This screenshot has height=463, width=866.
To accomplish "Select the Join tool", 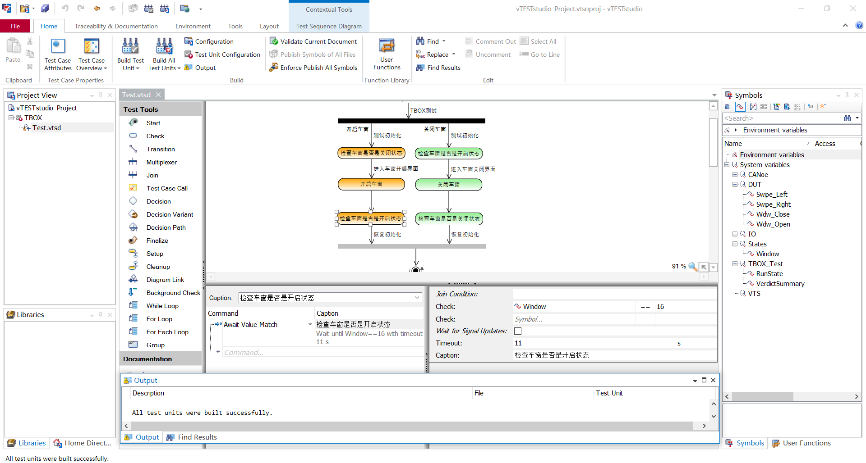I will 152,175.
